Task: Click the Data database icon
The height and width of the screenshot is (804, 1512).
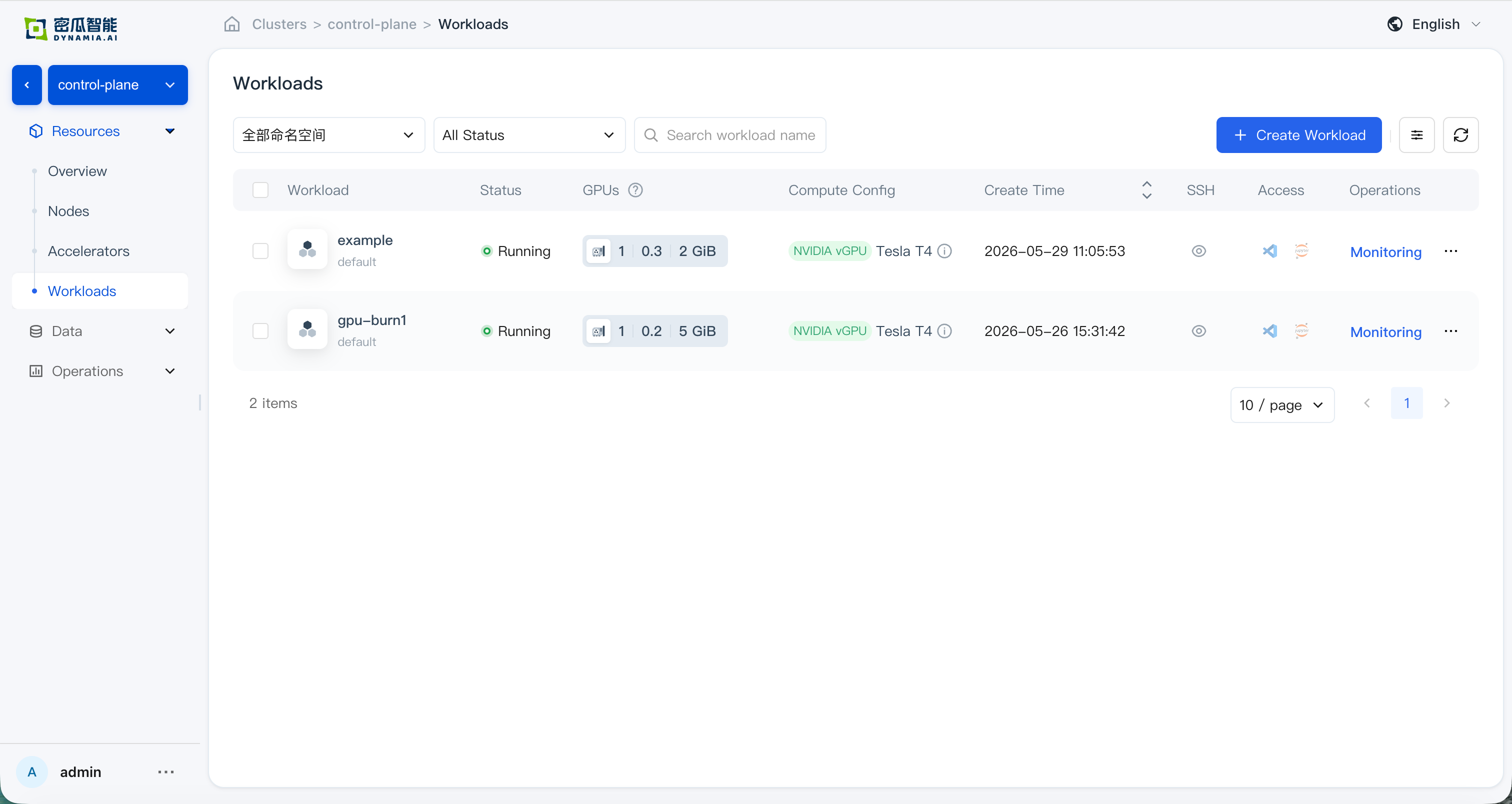Action: (36, 331)
